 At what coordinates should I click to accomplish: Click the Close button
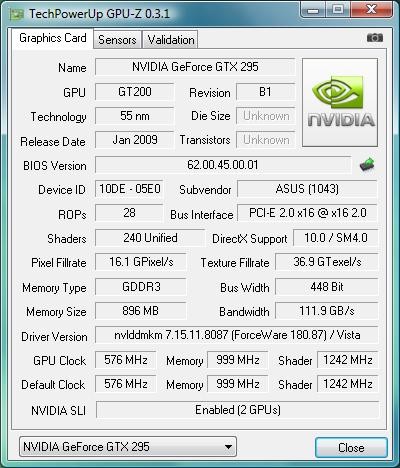(351, 447)
